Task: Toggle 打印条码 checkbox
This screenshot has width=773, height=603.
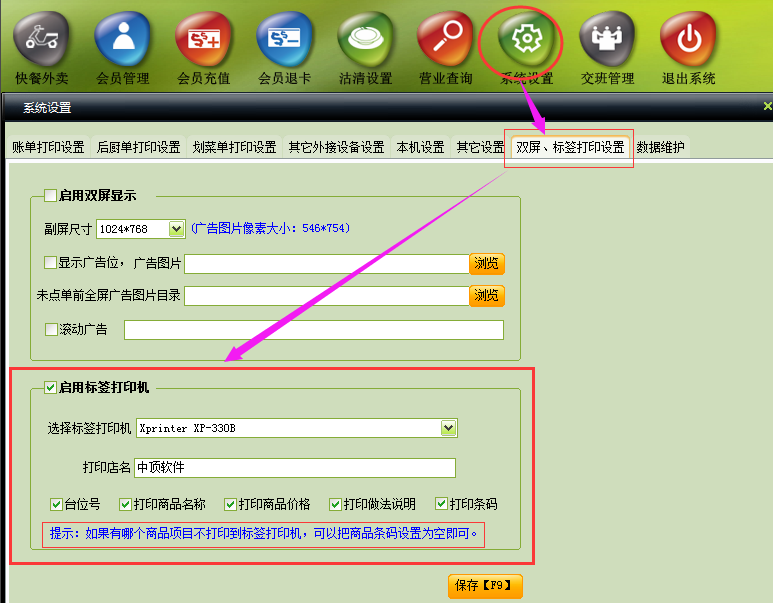Action: [441, 504]
